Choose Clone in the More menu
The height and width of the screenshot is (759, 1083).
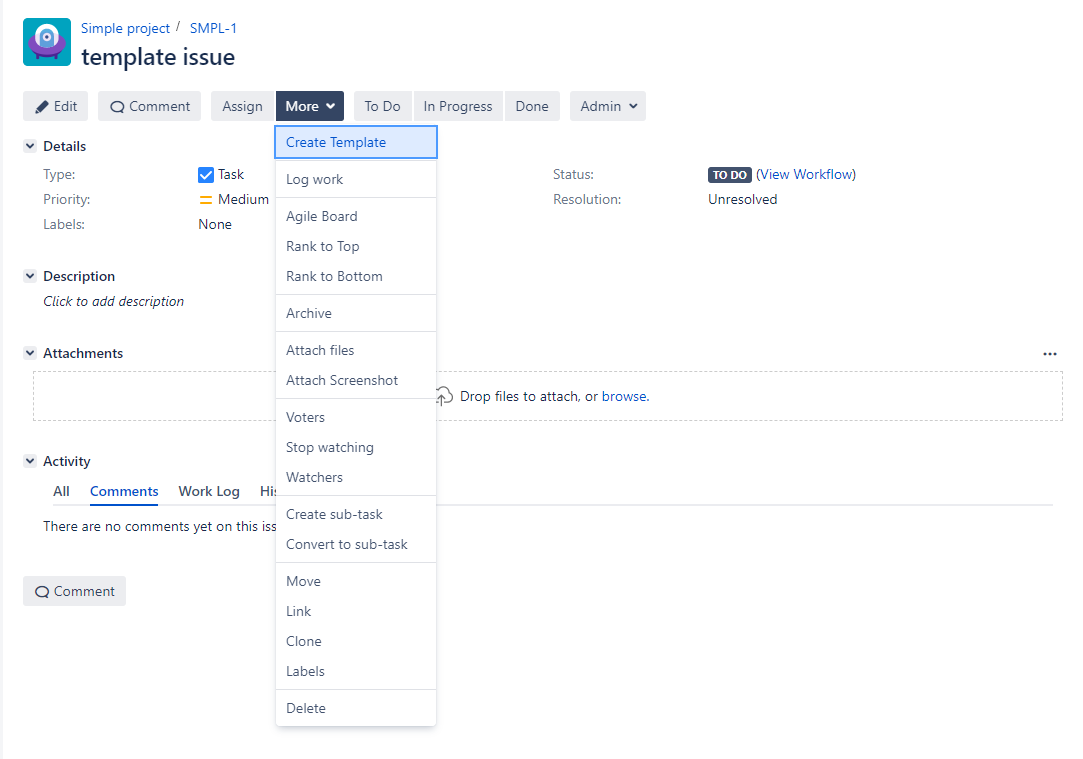coord(304,642)
